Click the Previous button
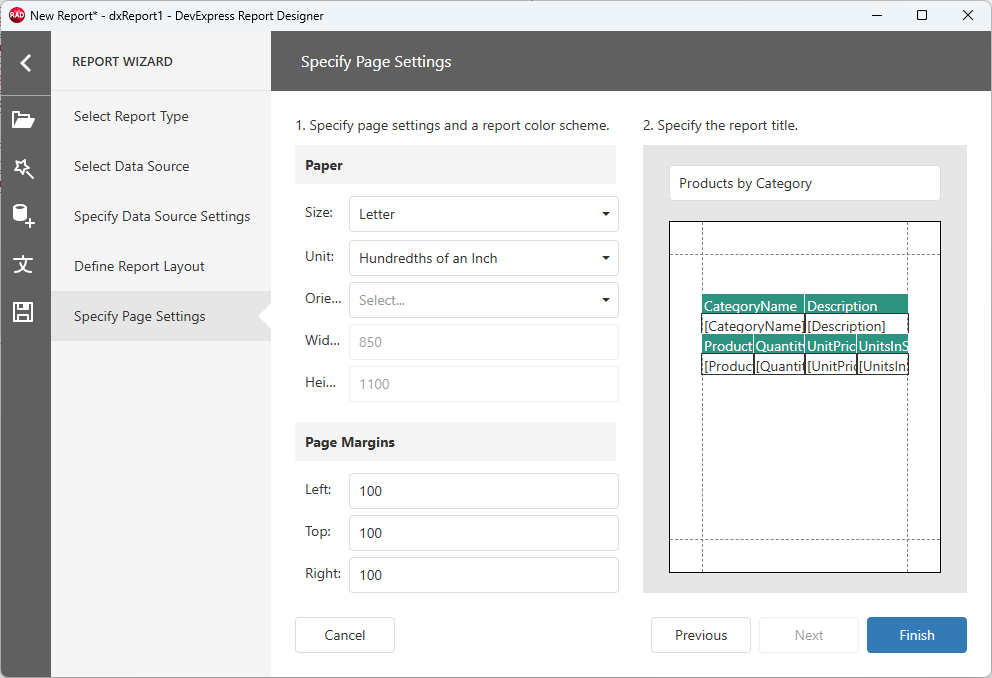 pos(701,635)
